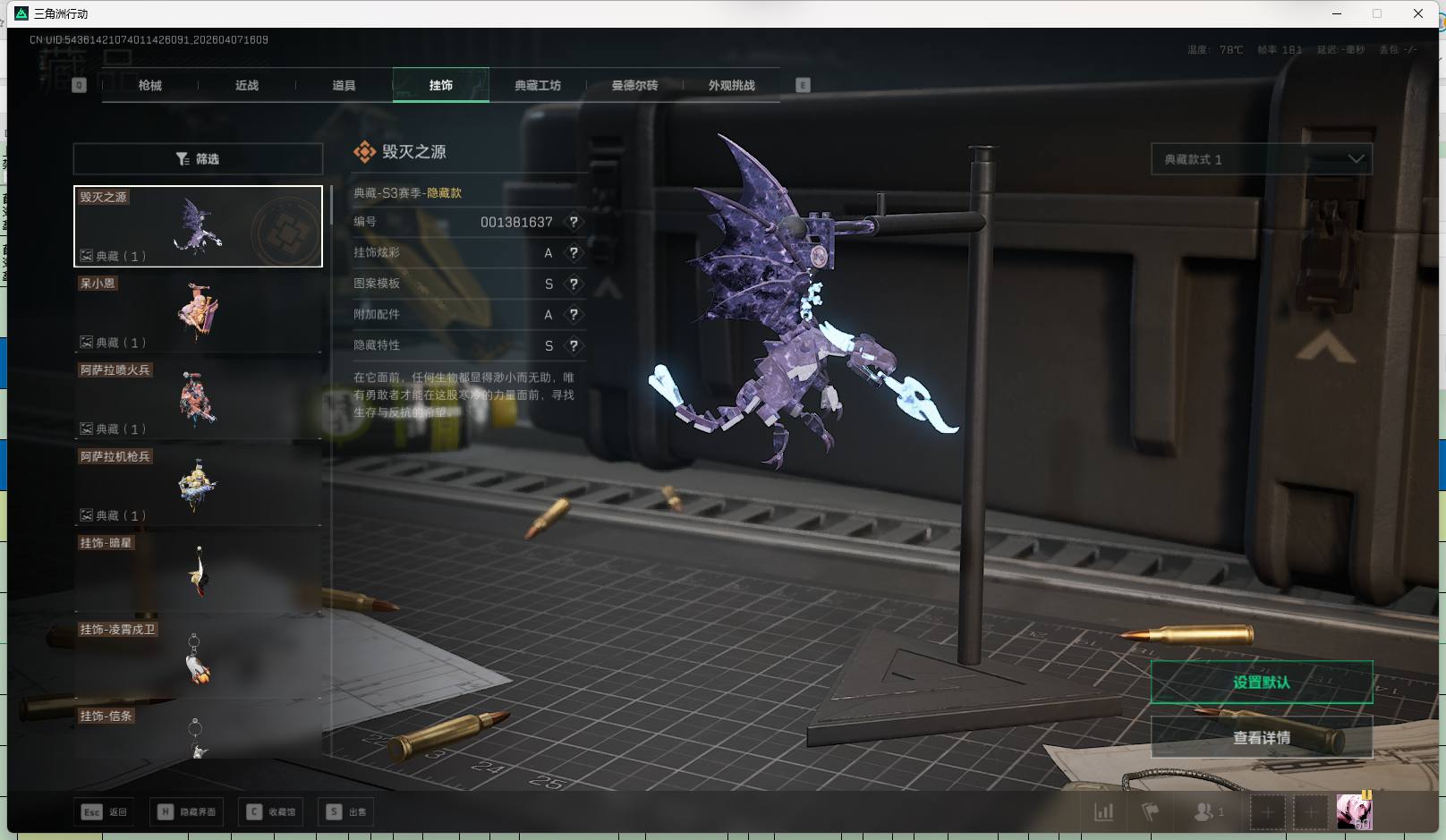The width and height of the screenshot is (1446, 840).
Task: Click the flag icon in bottom bar
Action: coord(1151,812)
